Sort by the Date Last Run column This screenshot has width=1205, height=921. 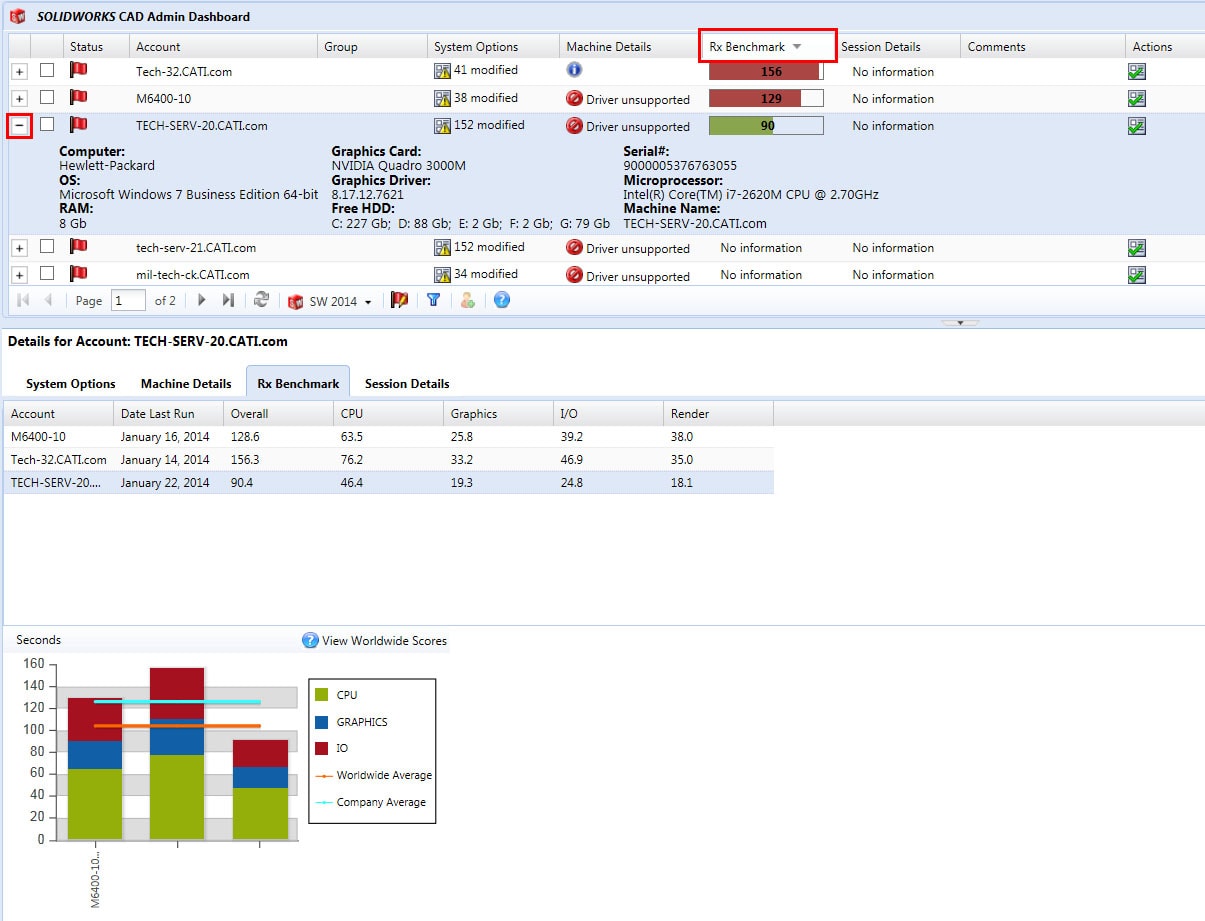(168, 413)
